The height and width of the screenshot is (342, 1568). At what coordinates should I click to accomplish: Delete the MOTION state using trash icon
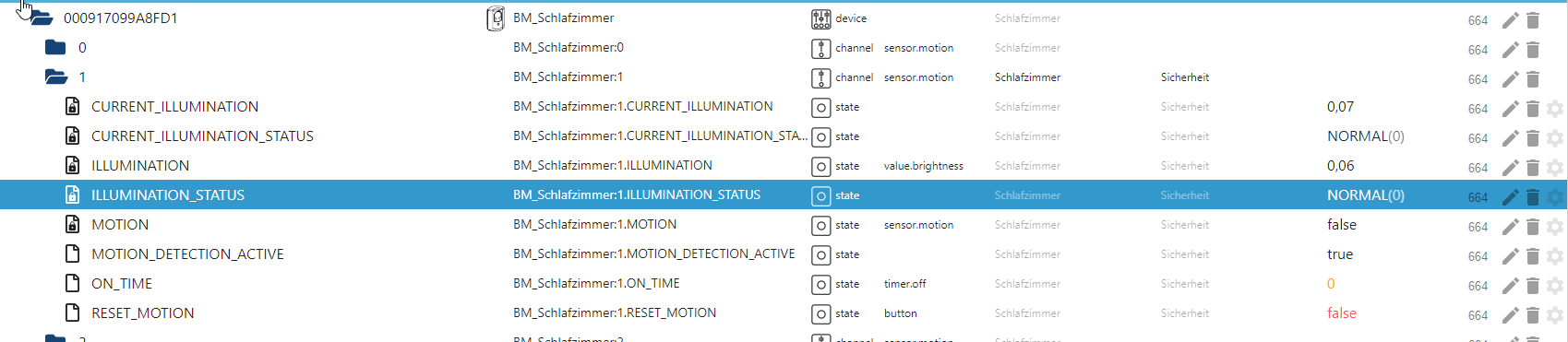(1533, 227)
